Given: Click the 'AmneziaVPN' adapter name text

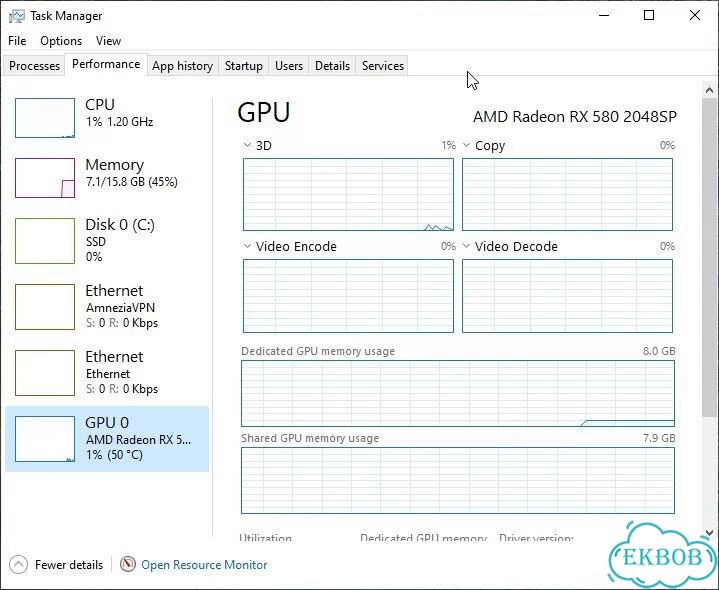Looking at the screenshot, I should (x=120, y=307).
